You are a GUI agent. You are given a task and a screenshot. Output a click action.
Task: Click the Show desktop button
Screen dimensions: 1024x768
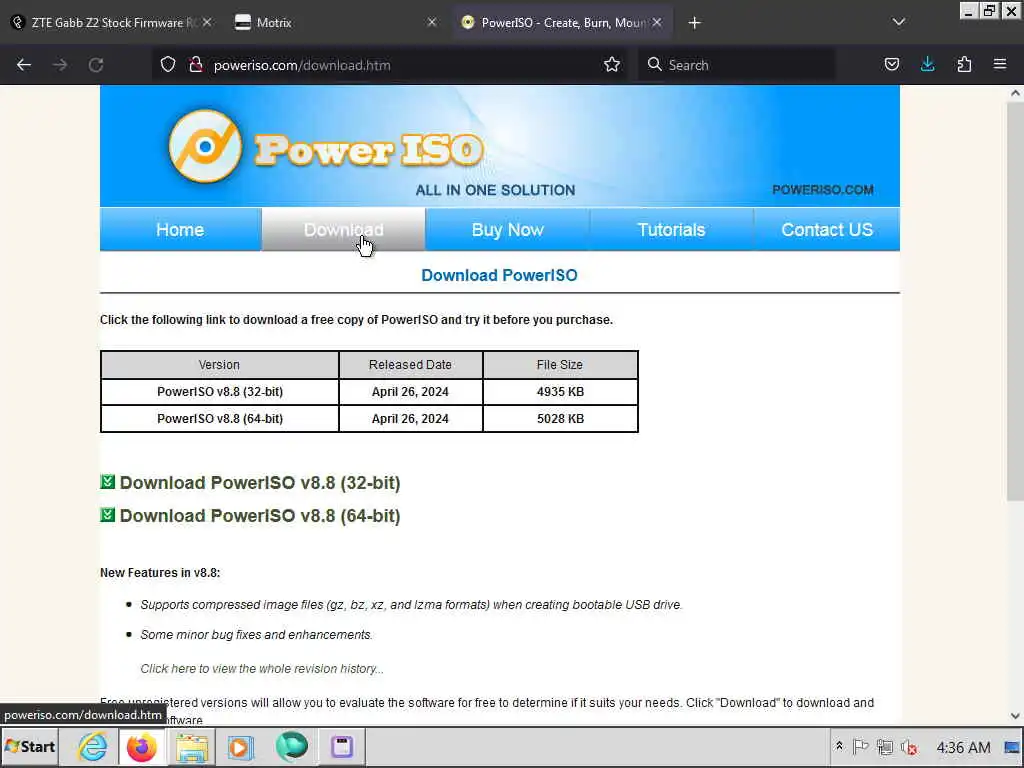(1012, 747)
